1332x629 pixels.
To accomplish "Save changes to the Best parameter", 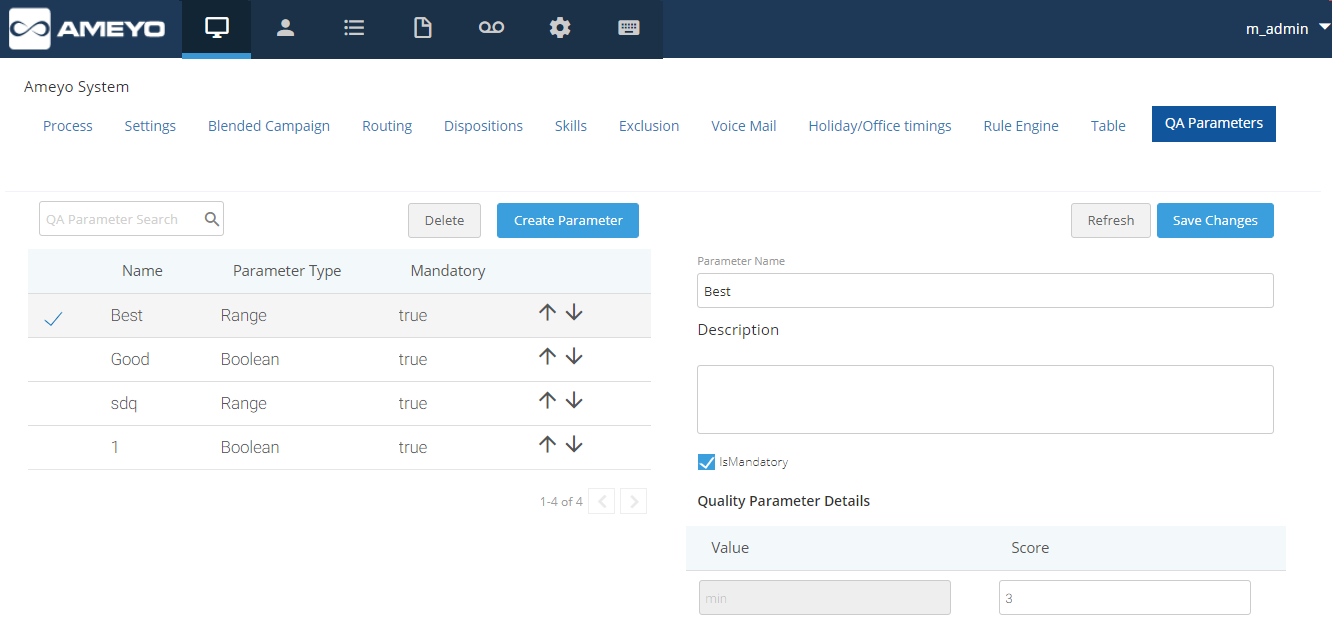I will (x=1215, y=220).
